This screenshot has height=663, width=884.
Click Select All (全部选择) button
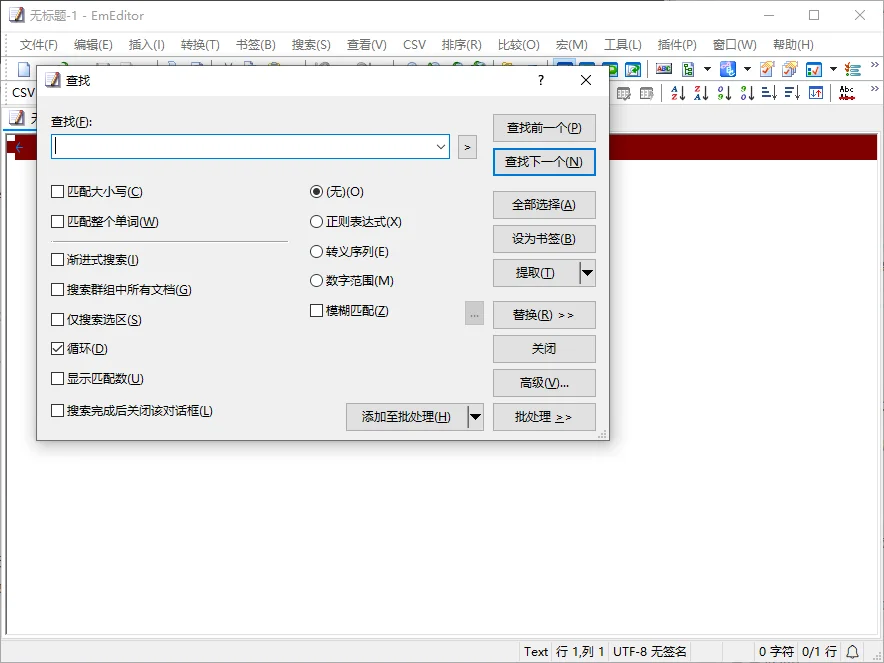pos(544,205)
